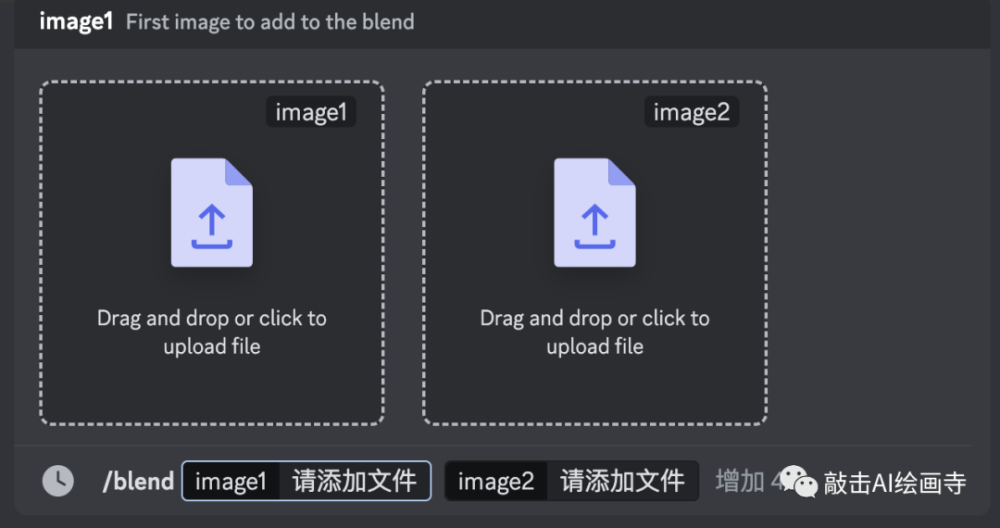Click the folded corner of image2 file icon
The width and height of the screenshot is (1000, 528).
622,172
